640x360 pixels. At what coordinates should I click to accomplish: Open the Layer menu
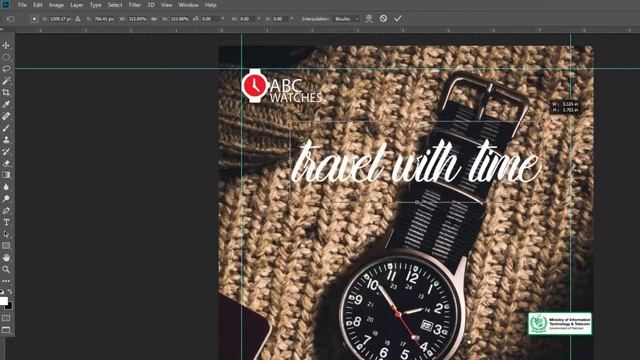[77, 5]
